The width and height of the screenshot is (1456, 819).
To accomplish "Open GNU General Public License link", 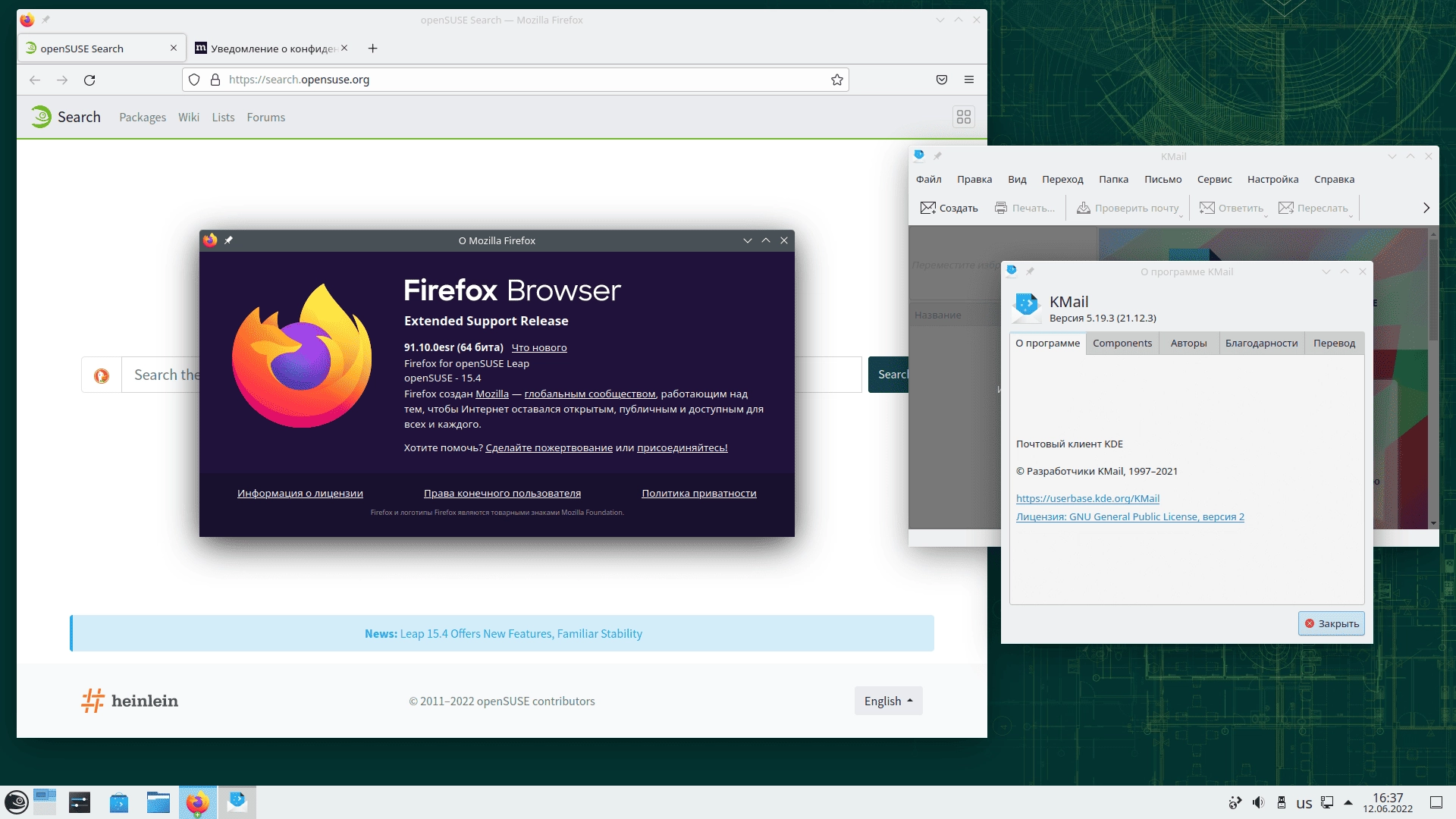I will (x=1130, y=517).
